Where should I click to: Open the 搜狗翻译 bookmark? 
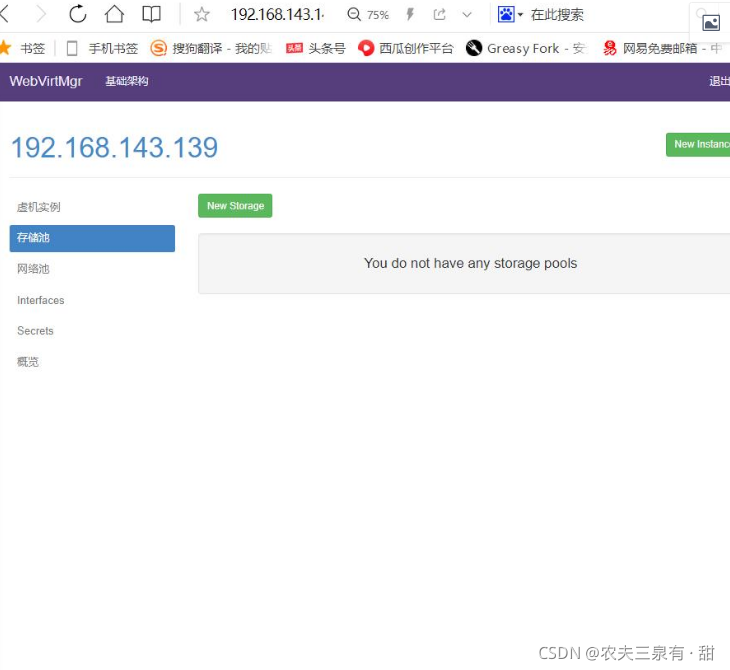211,48
